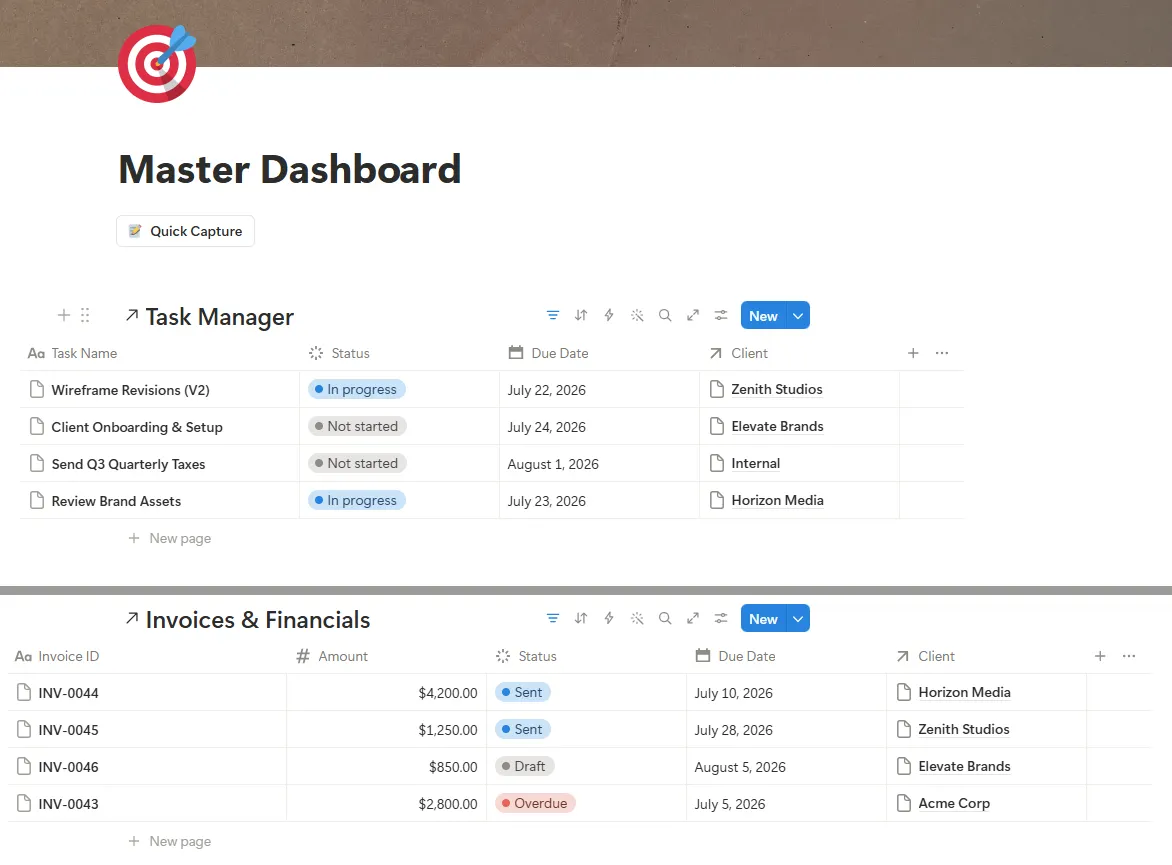Open Zenith Studios client in Task Manager
Viewport: 1172px width, 865px height.
click(x=777, y=390)
